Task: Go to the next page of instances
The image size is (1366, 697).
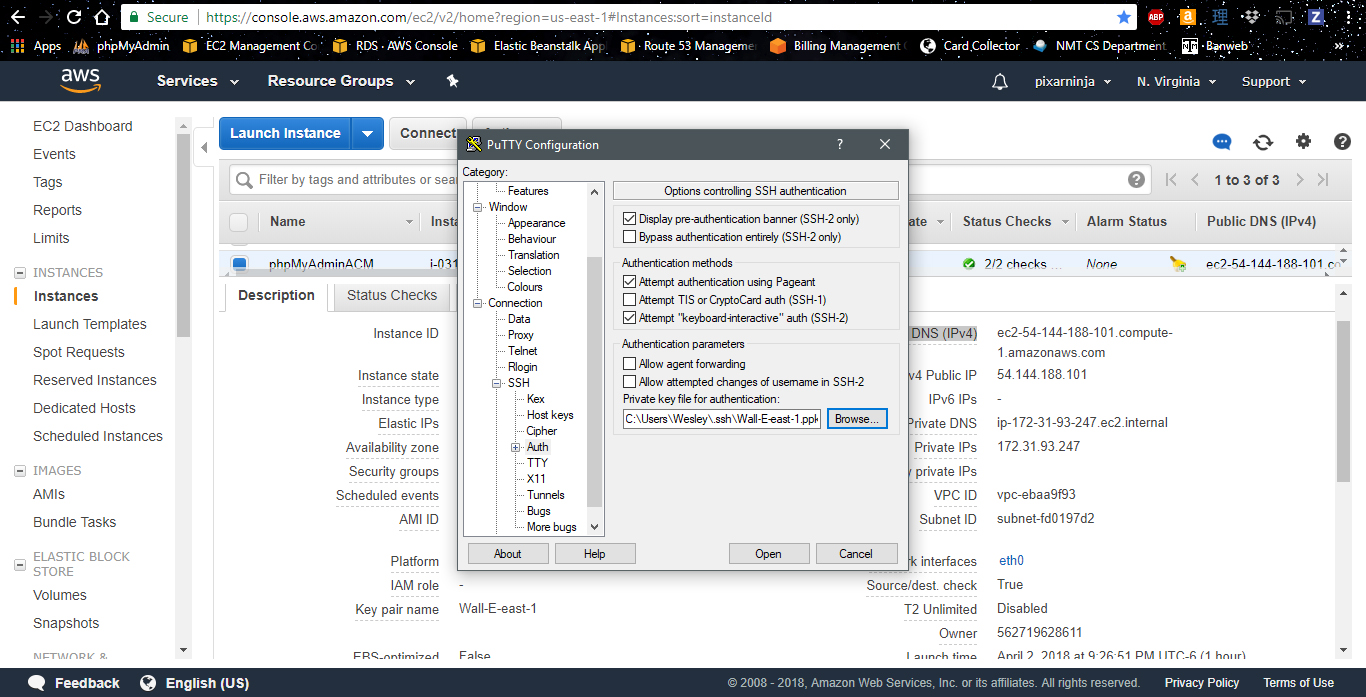Action: [1299, 180]
